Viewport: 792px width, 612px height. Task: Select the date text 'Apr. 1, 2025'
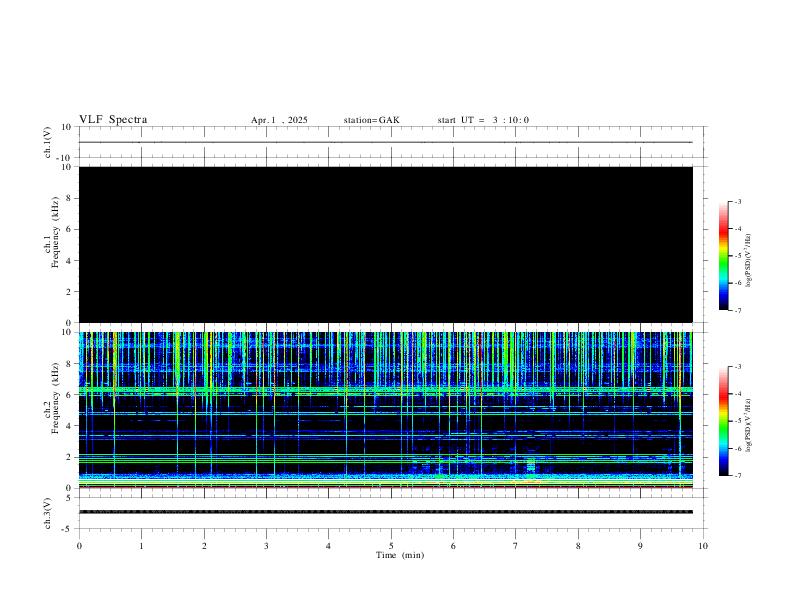(x=279, y=120)
